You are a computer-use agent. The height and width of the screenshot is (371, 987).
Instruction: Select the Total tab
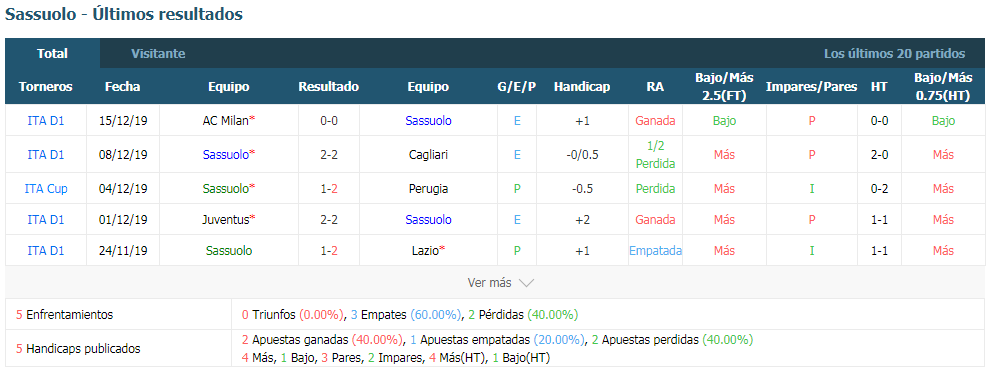(x=52, y=54)
